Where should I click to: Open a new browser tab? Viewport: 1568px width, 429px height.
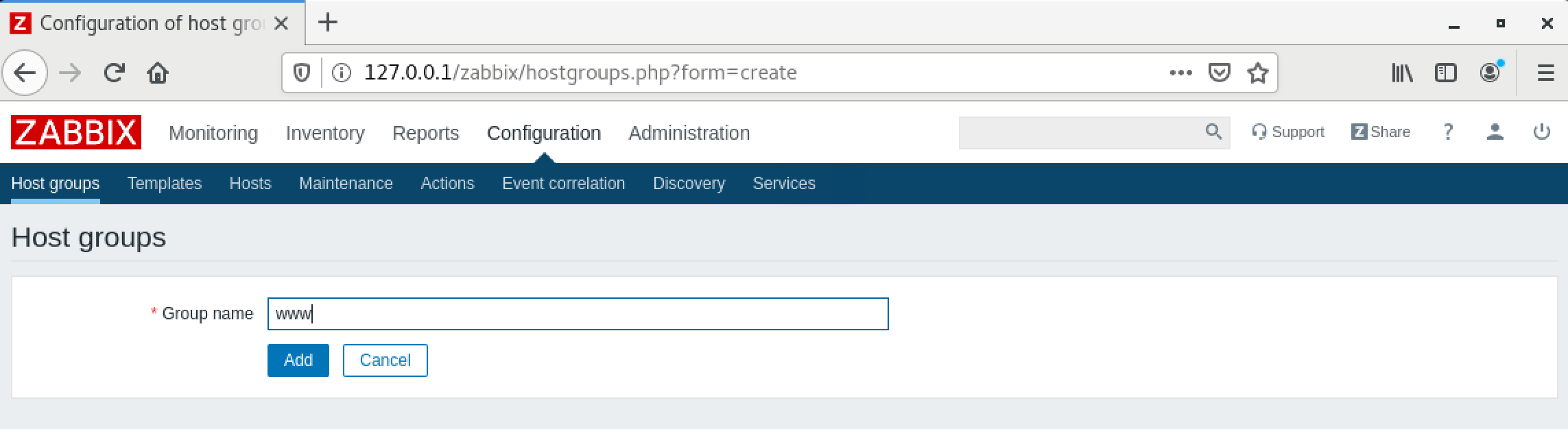point(328,23)
